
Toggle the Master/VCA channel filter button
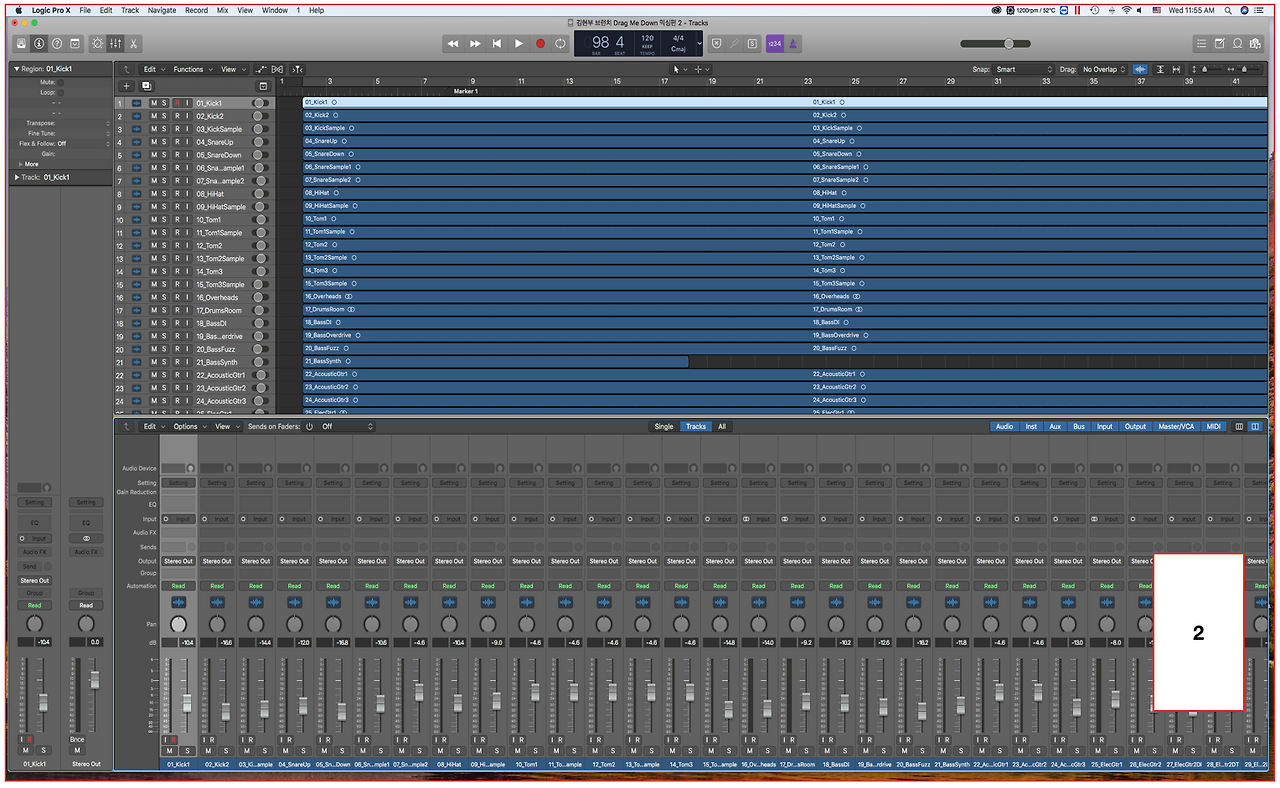(1175, 426)
